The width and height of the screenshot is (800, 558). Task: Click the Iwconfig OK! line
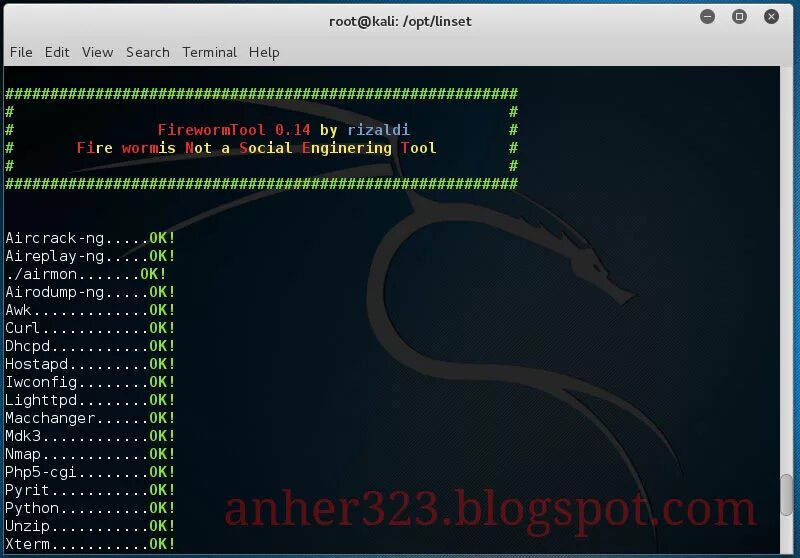[x=90, y=382]
